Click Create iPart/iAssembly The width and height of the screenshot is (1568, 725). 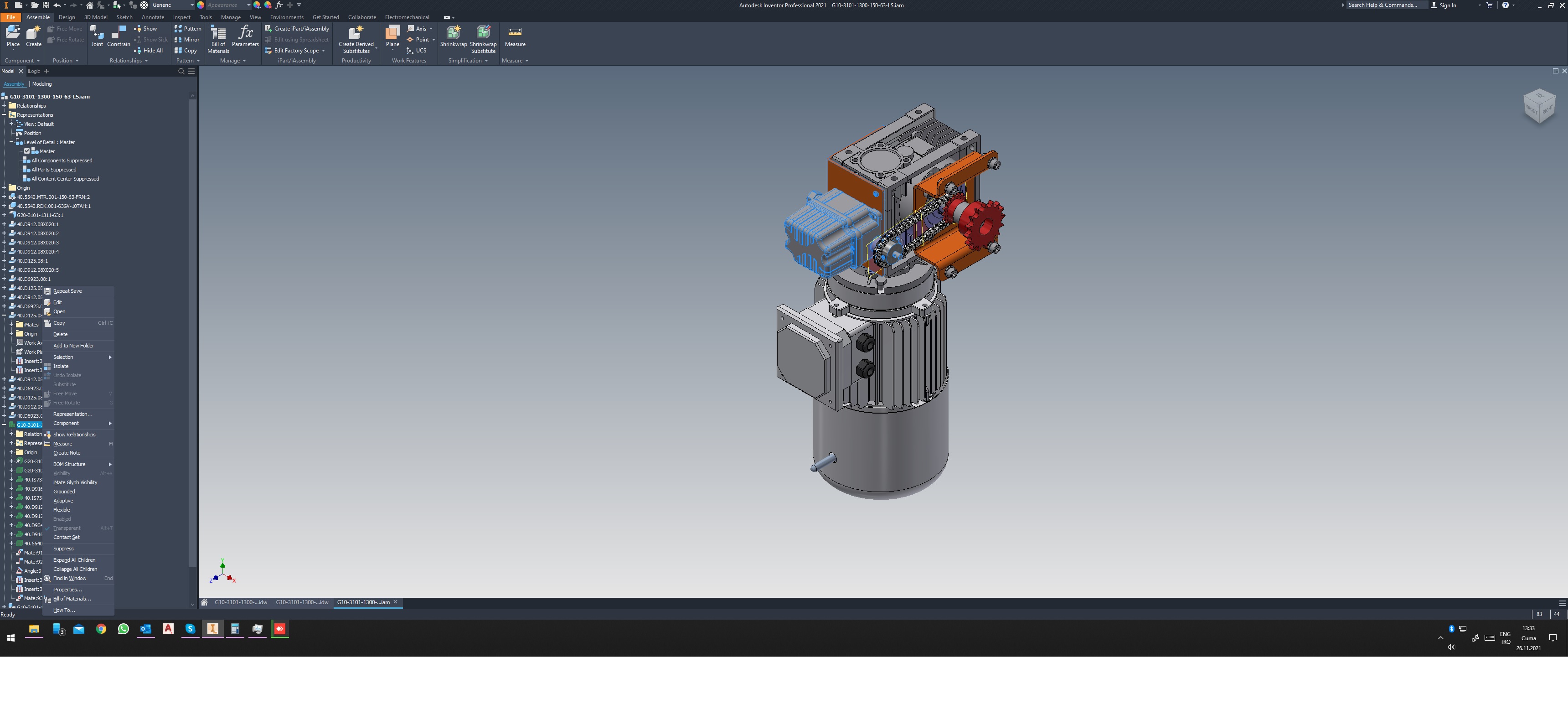tap(298, 28)
